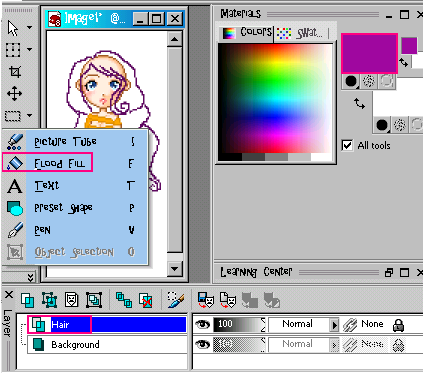Click the image window scroll down arrow

[x=175, y=268]
